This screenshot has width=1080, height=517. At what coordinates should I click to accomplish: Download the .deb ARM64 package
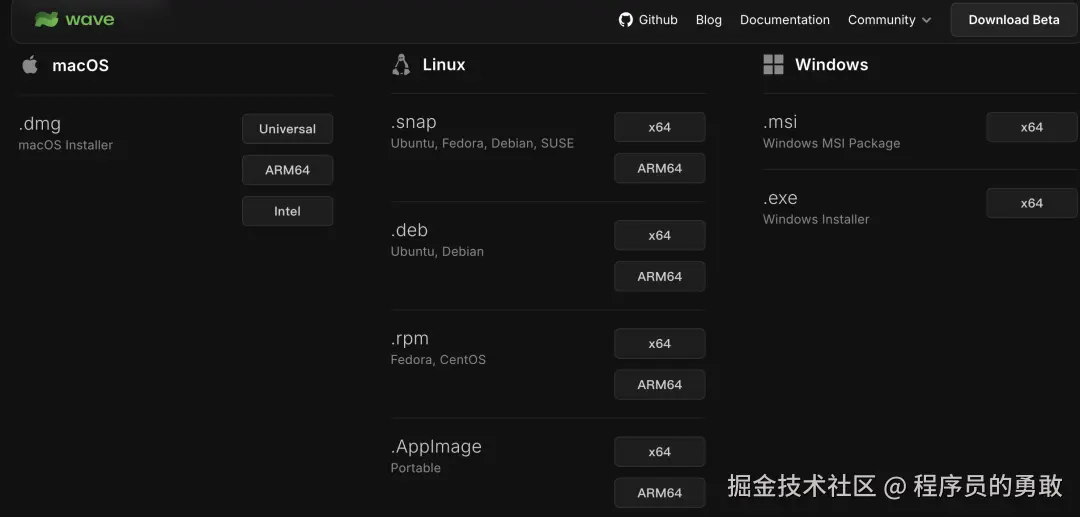click(659, 276)
